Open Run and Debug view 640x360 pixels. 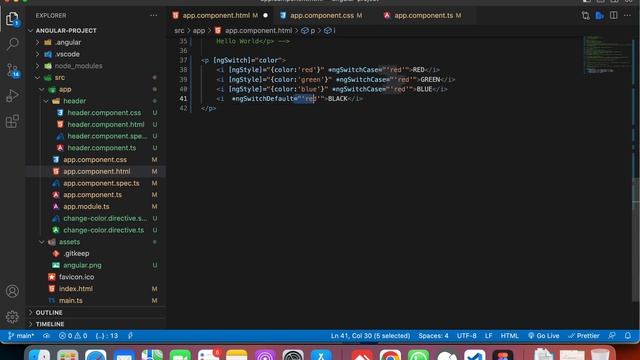click(x=12, y=96)
